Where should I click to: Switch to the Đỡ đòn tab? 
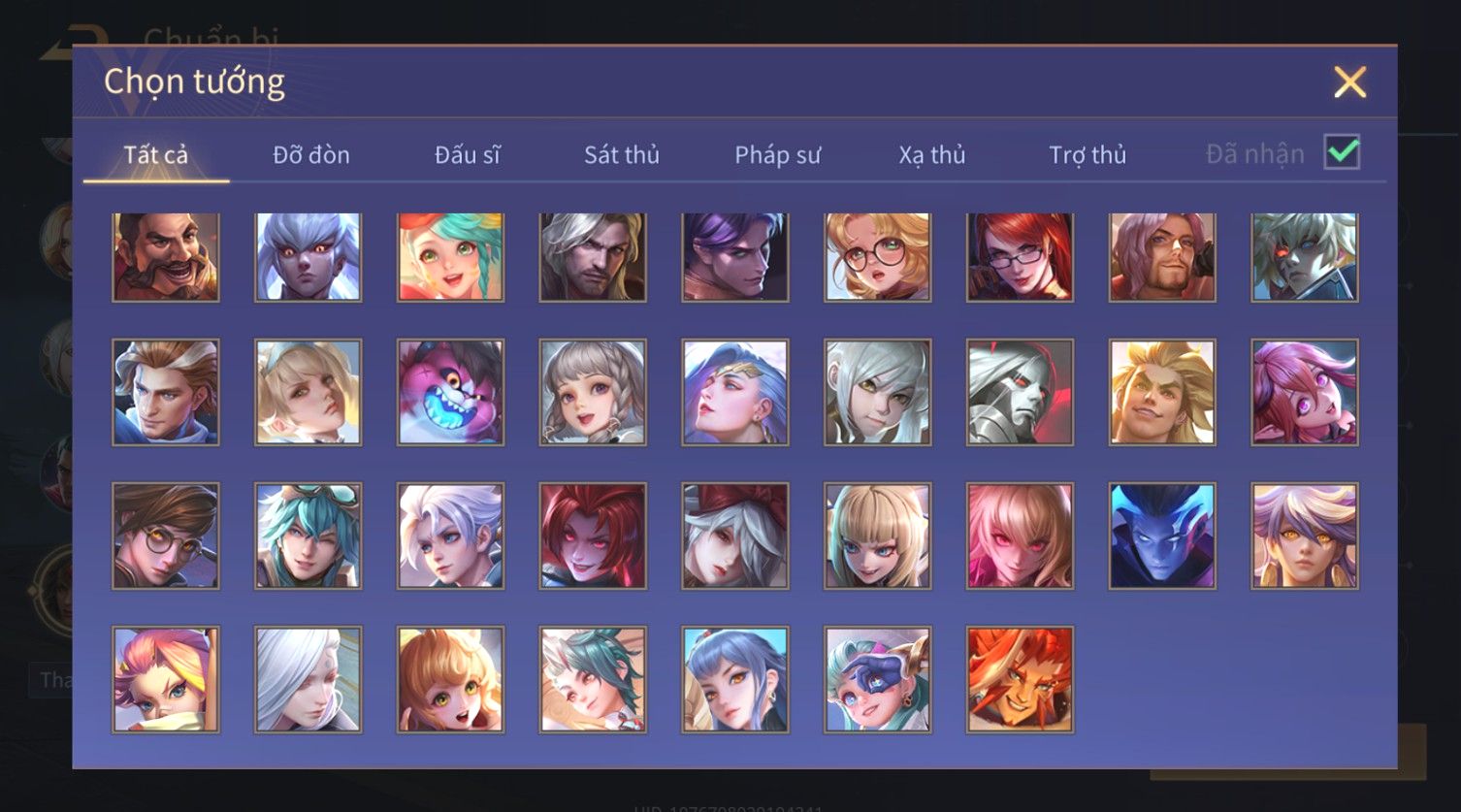coord(311,154)
